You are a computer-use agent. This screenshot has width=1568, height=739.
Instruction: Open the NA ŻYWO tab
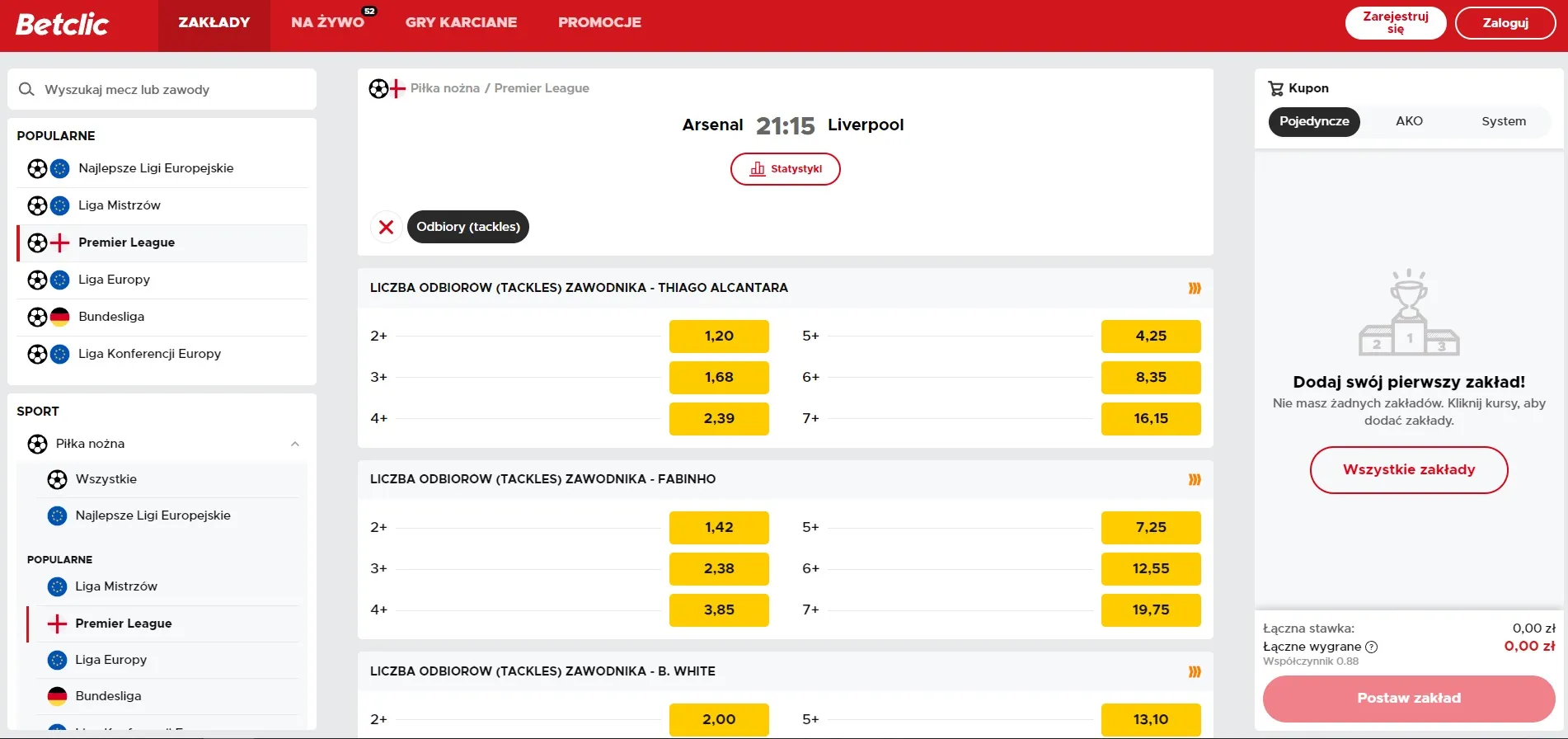(x=327, y=23)
